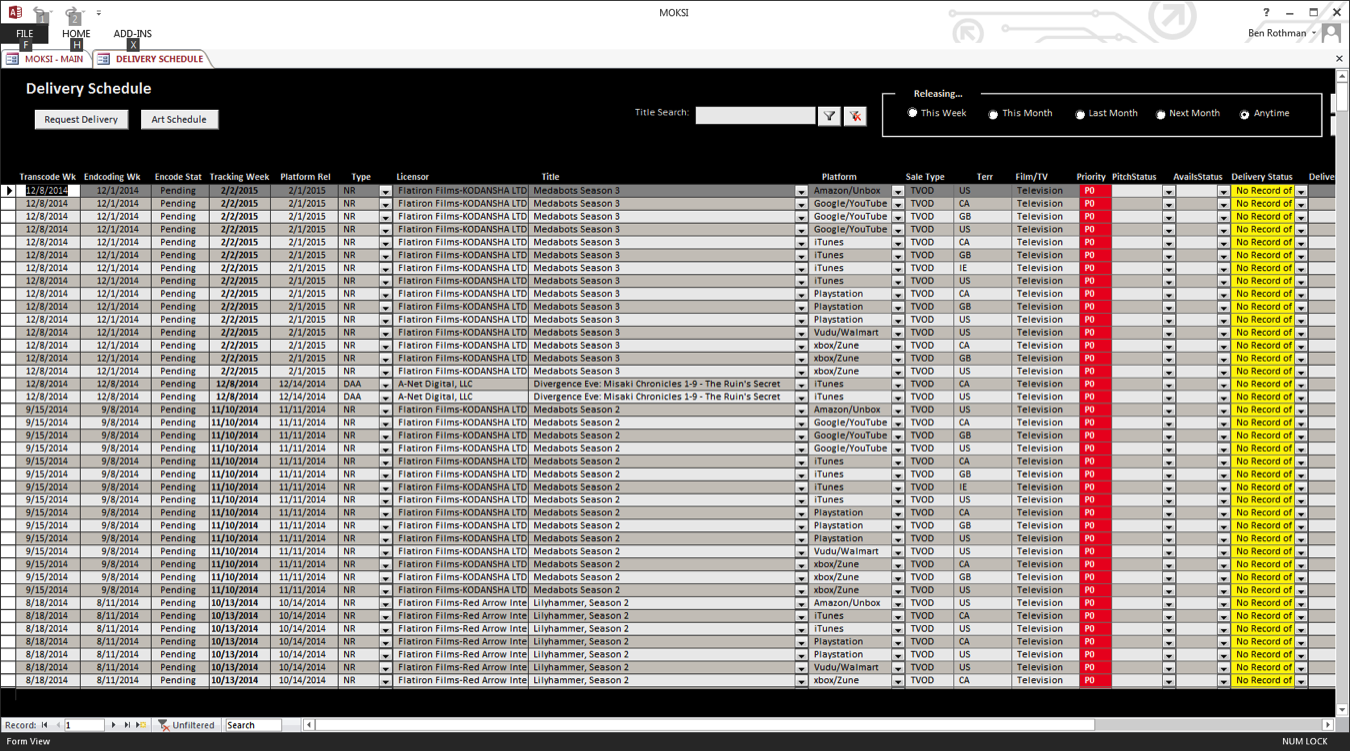Open Type dropdown for Lilyhammer xbox/Zune row
Viewport: 1350px width, 752px height.
point(385,681)
